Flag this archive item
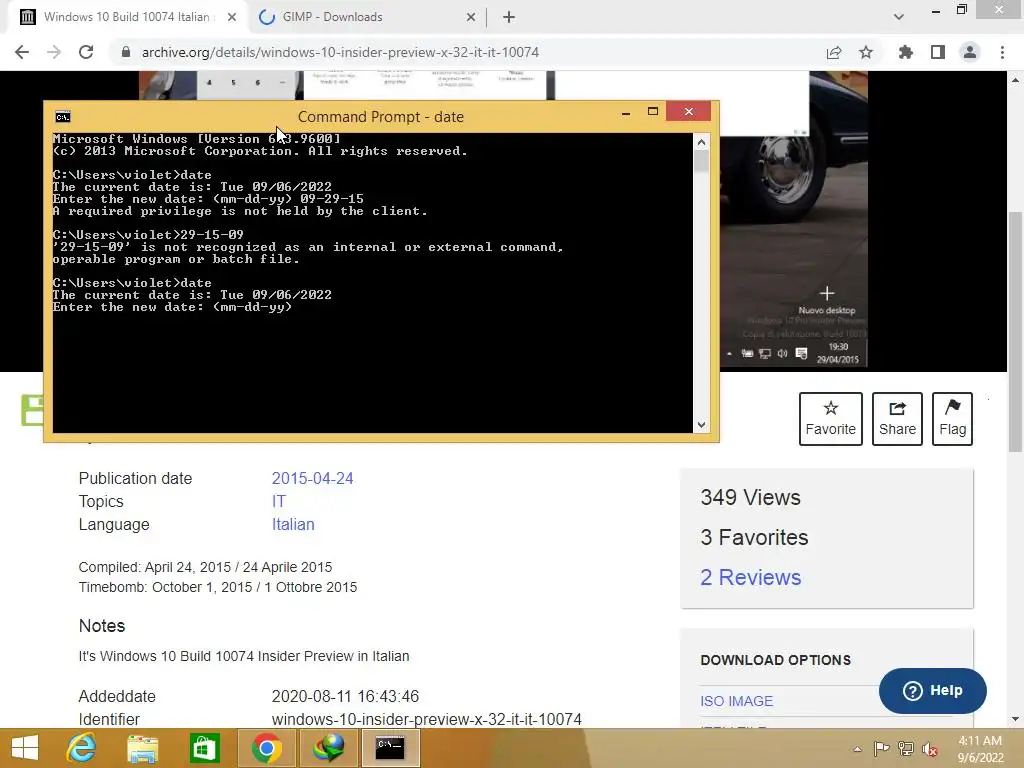This screenshot has width=1024, height=768. [x=952, y=419]
